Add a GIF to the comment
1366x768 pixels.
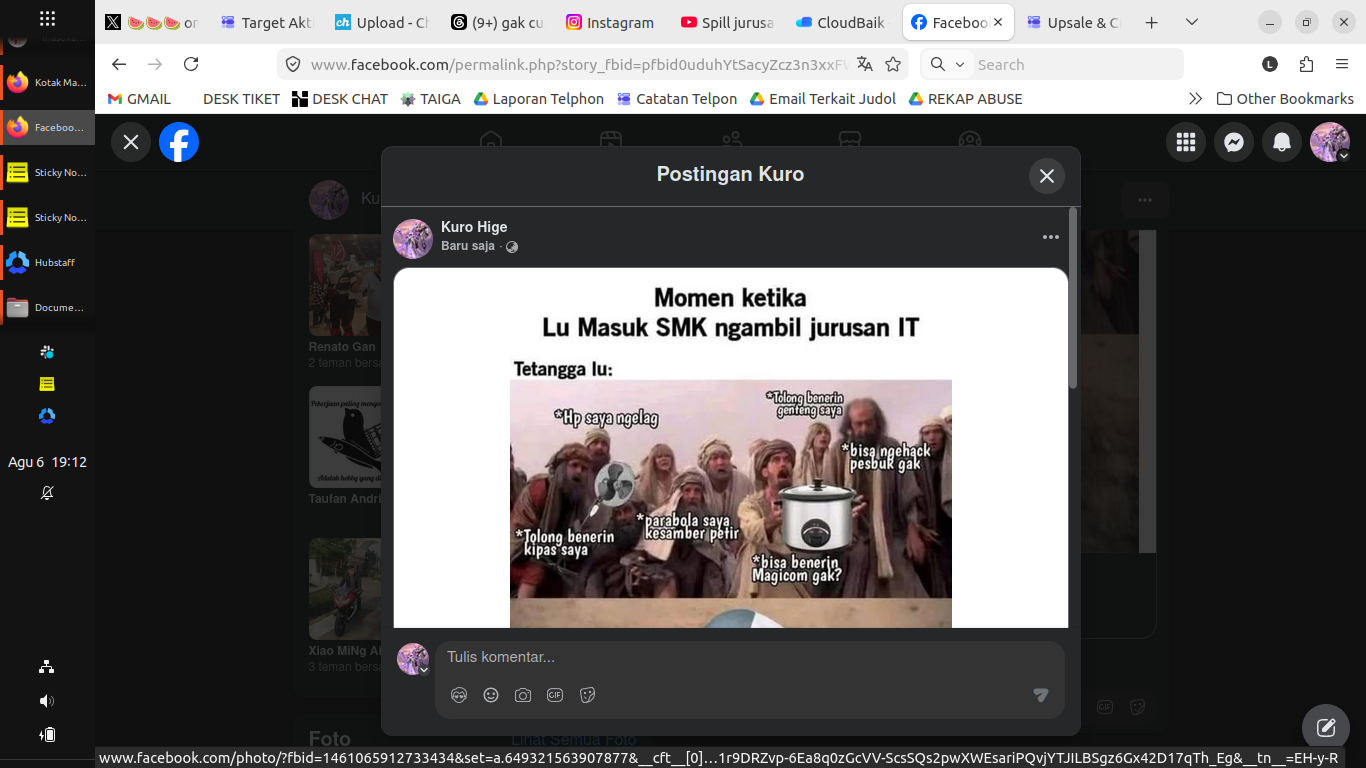[555, 695]
